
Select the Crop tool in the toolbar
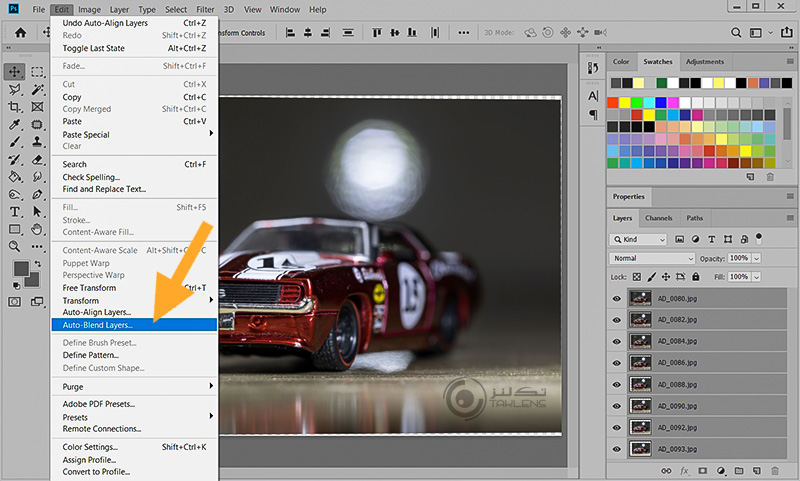15,107
